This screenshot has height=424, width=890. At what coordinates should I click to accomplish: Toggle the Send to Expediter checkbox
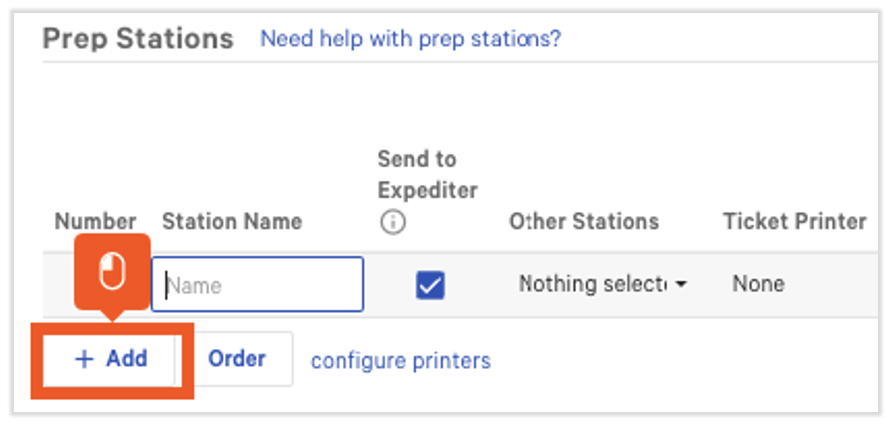(x=430, y=285)
